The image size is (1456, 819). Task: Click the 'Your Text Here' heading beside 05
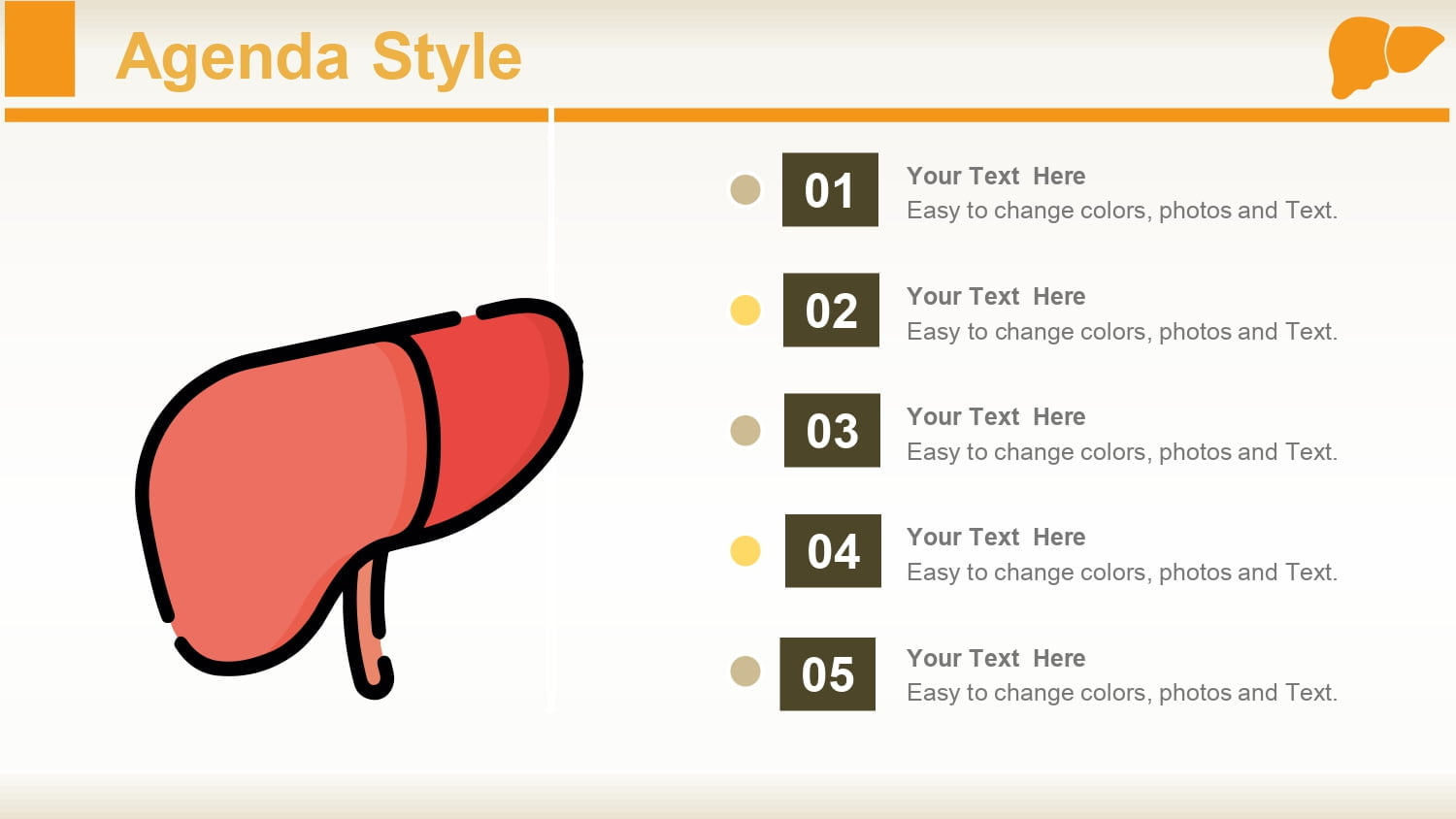(x=996, y=658)
